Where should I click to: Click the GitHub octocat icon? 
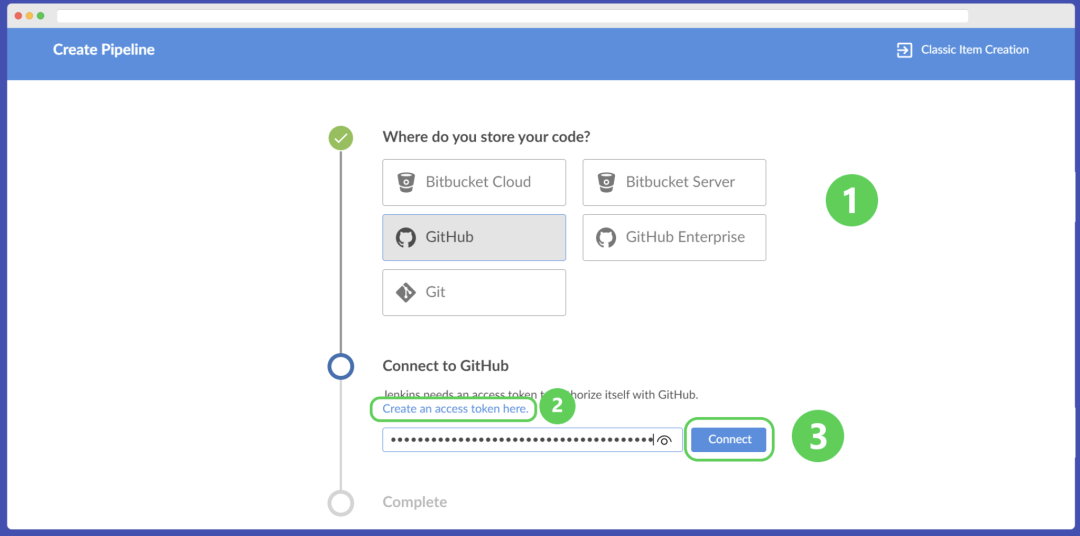coord(406,237)
